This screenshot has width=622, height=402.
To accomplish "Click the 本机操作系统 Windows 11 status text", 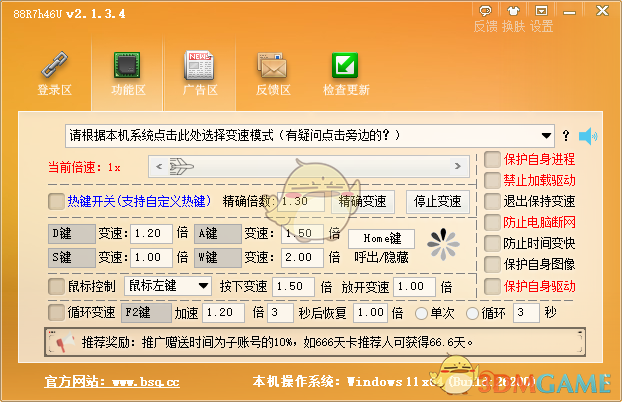I will tap(394, 382).
